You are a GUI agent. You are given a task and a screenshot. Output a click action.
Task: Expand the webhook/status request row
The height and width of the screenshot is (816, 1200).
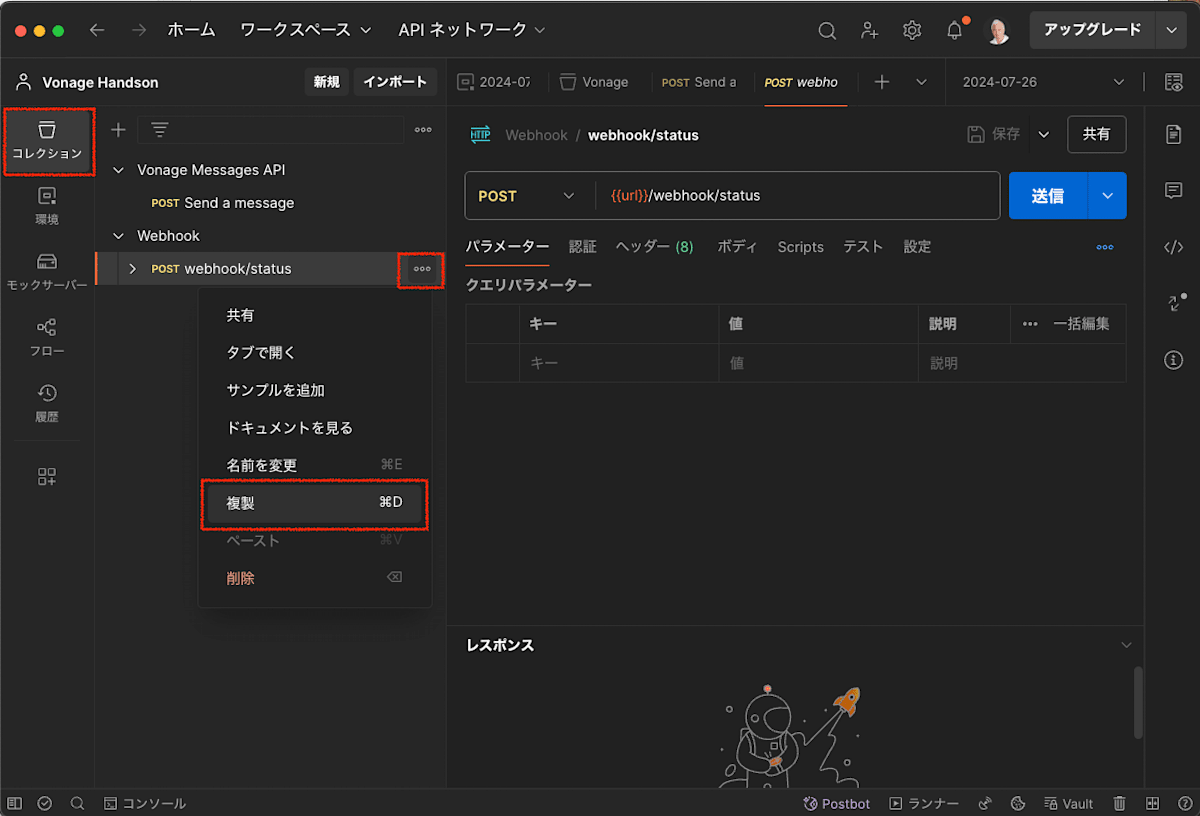point(132,269)
